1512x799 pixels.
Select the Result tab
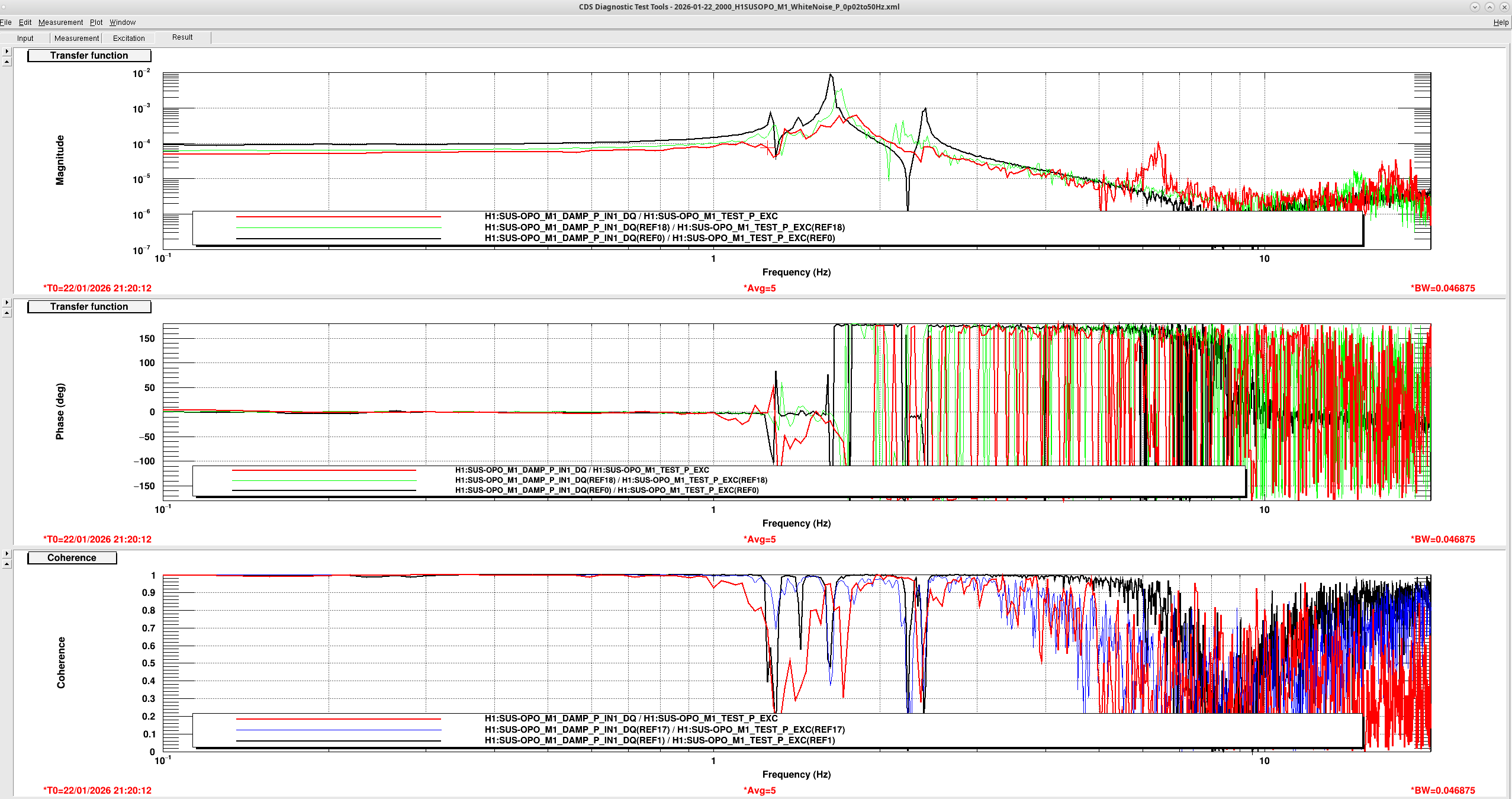pos(182,37)
